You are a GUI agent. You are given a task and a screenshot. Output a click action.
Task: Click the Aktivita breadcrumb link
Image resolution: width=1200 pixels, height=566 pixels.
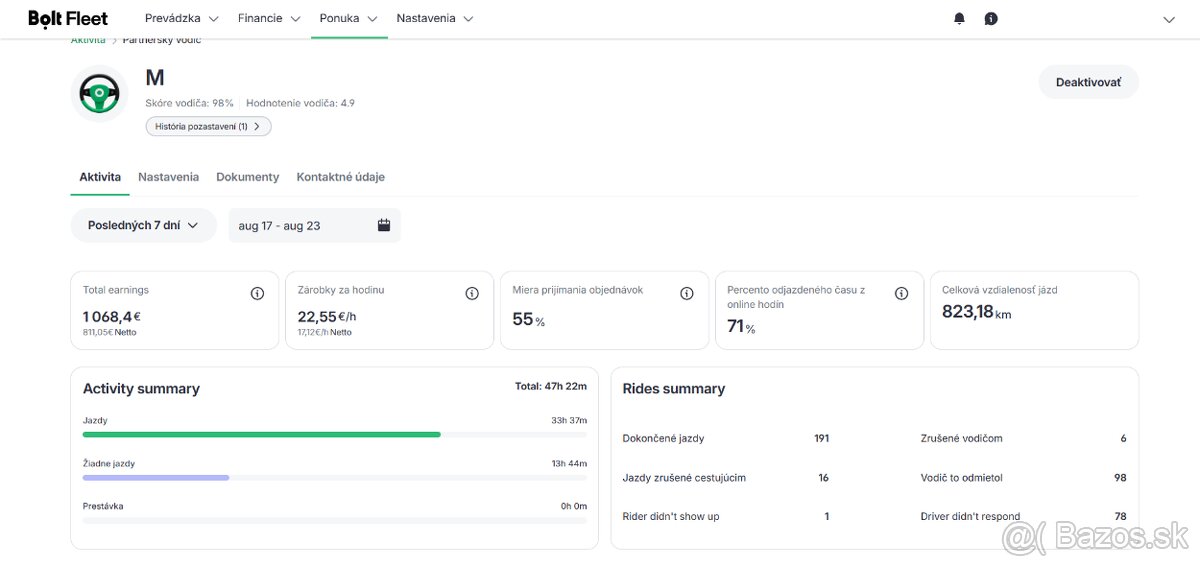(x=88, y=41)
